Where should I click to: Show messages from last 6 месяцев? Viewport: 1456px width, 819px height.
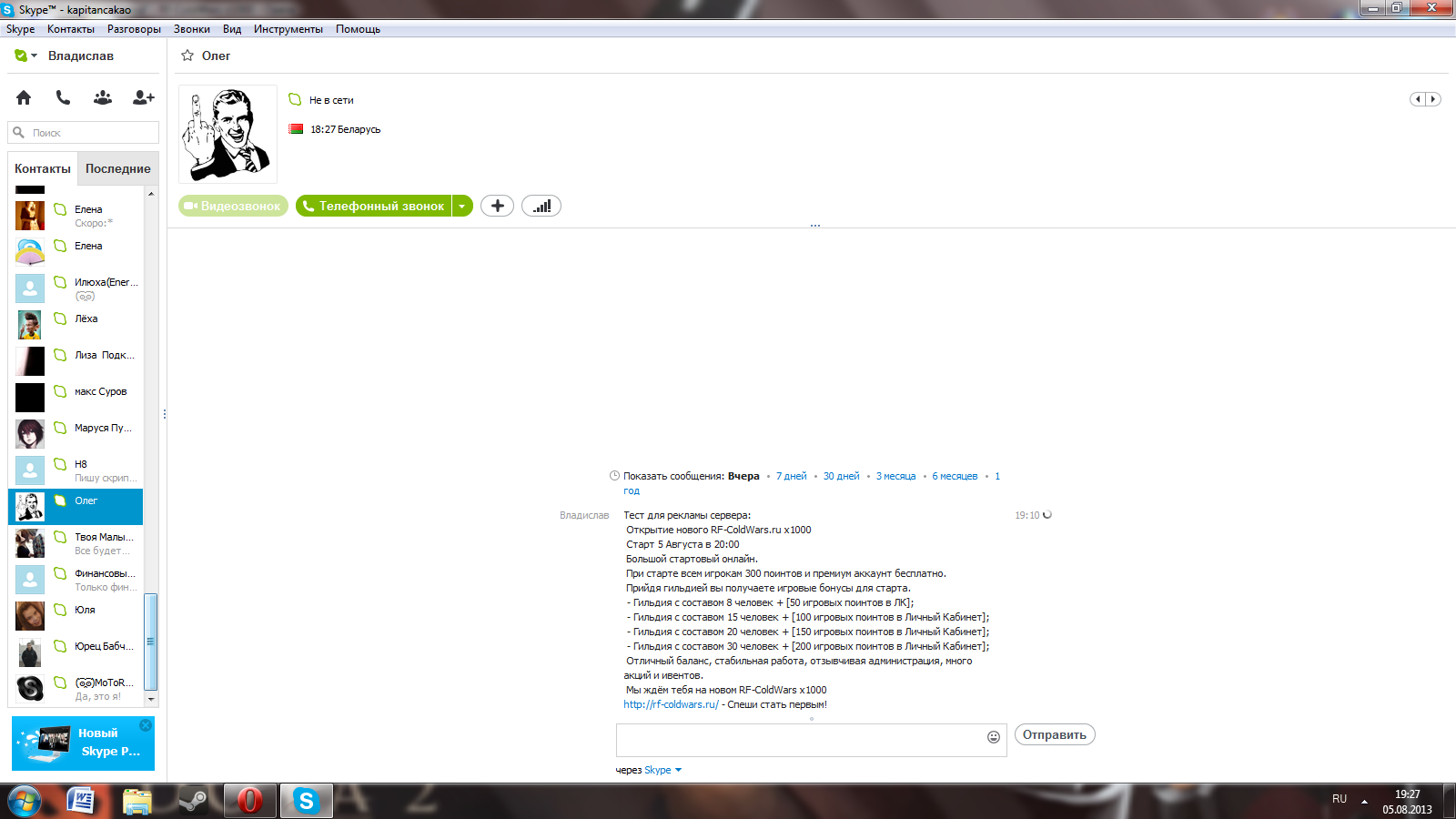point(955,476)
